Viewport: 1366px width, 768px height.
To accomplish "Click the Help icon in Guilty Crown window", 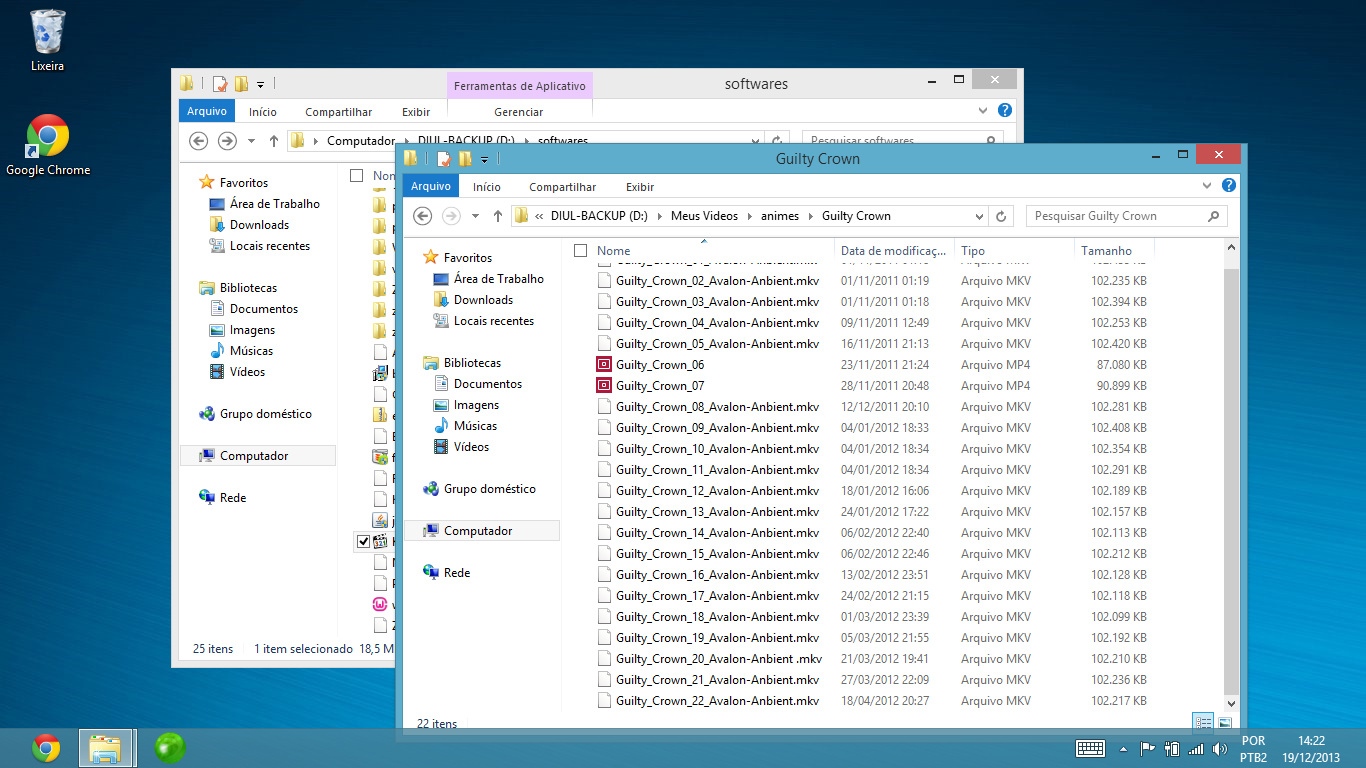I will [x=1229, y=186].
